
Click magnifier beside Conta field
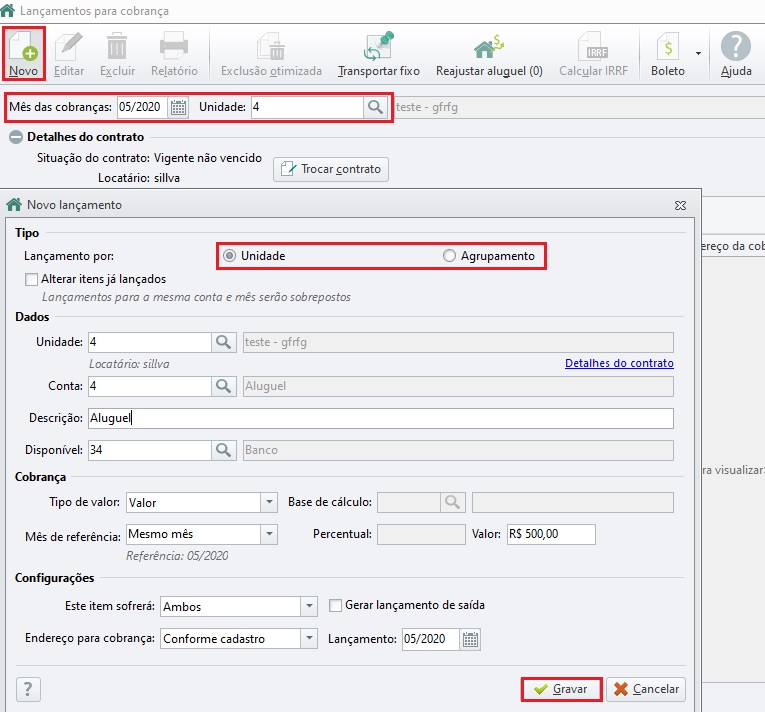[223, 386]
